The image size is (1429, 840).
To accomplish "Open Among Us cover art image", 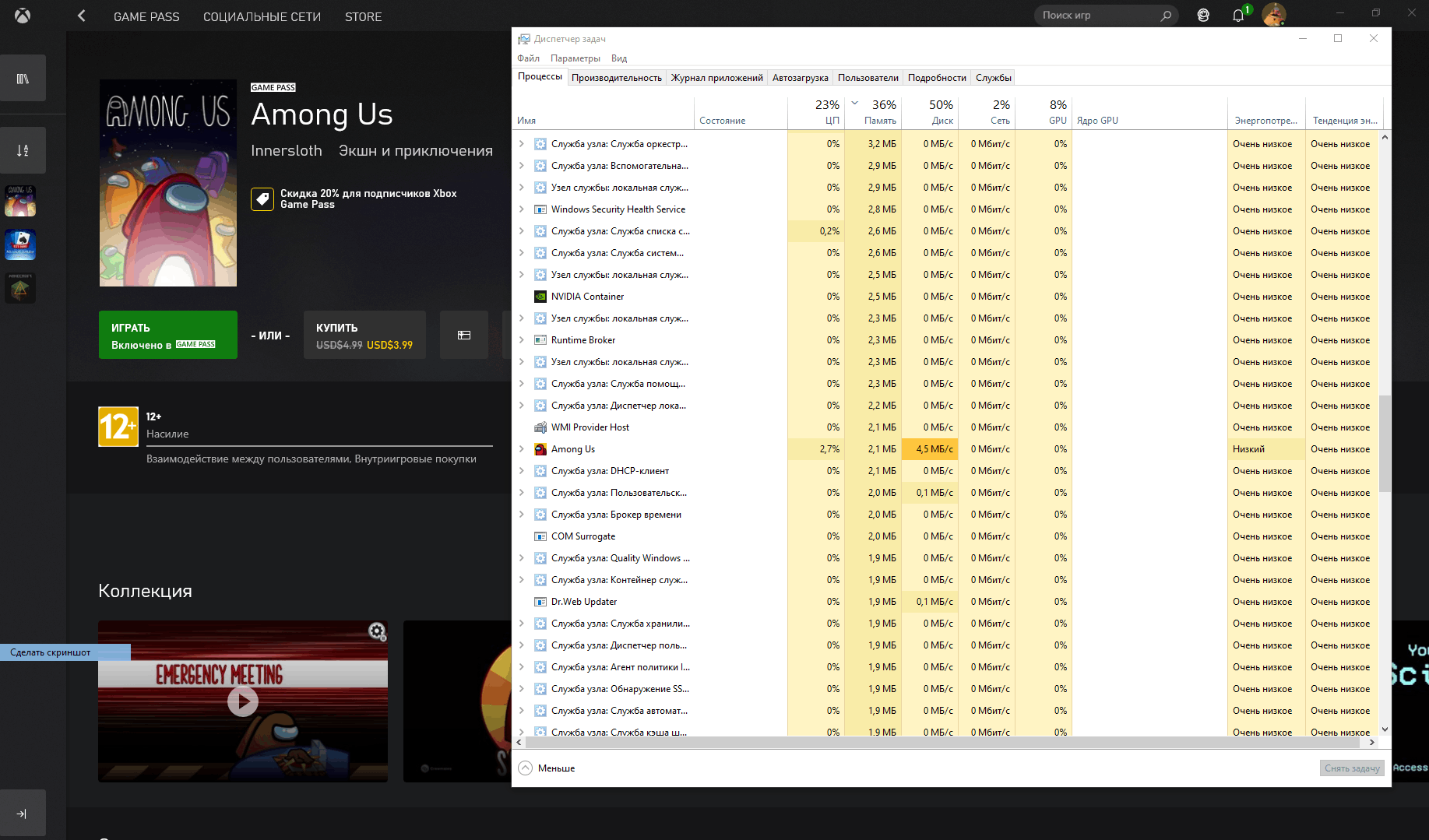I will [x=168, y=183].
